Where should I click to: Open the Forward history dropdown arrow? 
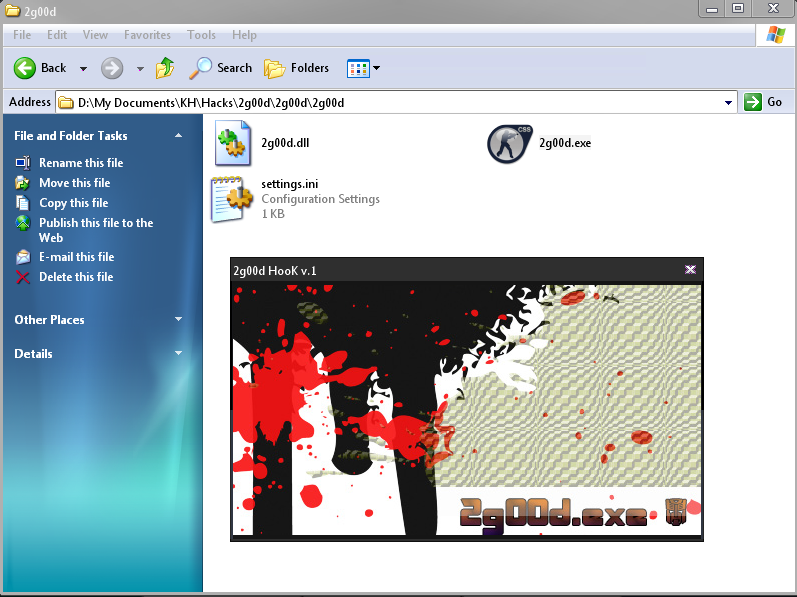pos(140,69)
